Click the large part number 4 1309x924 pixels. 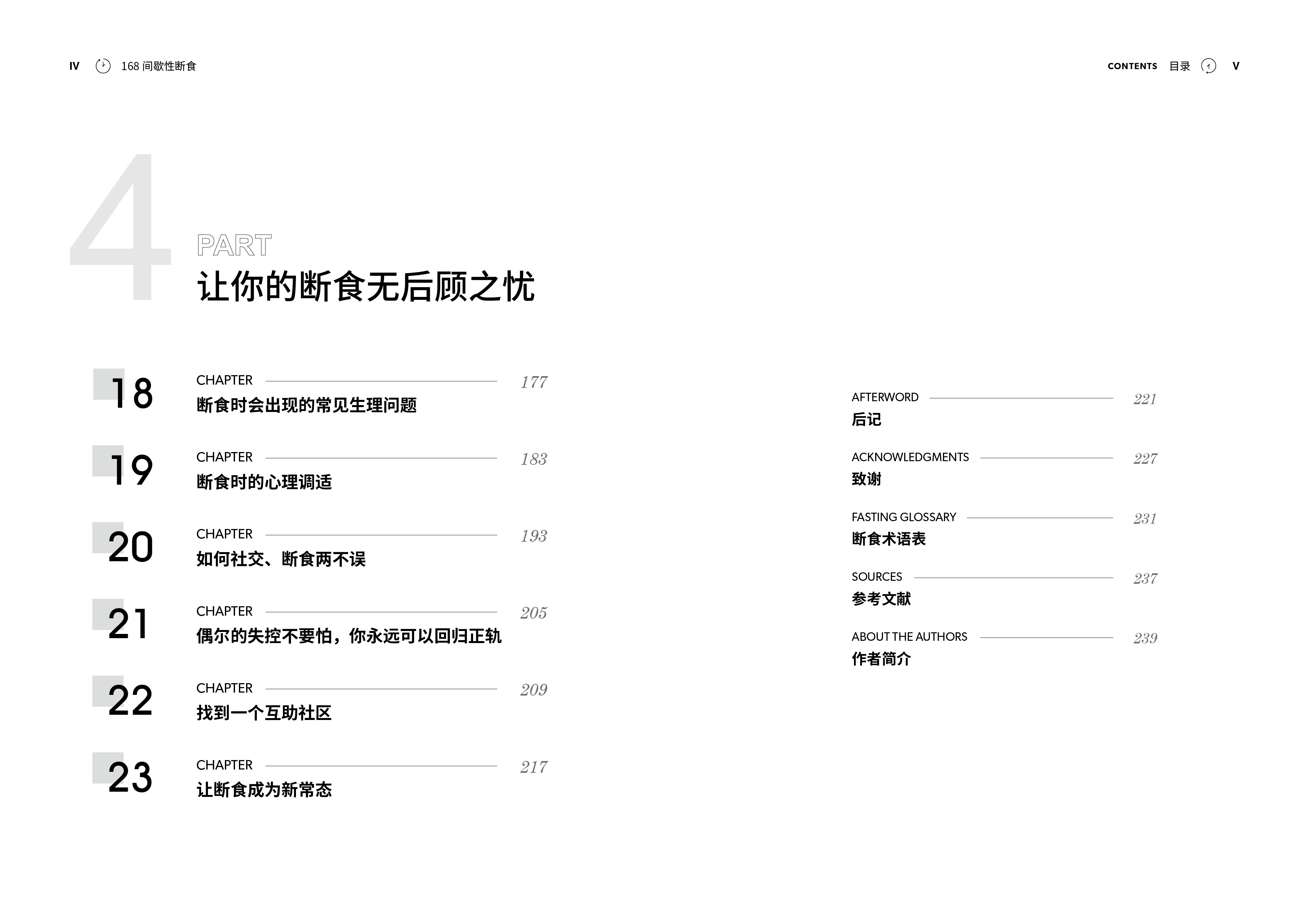click(120, 226)
